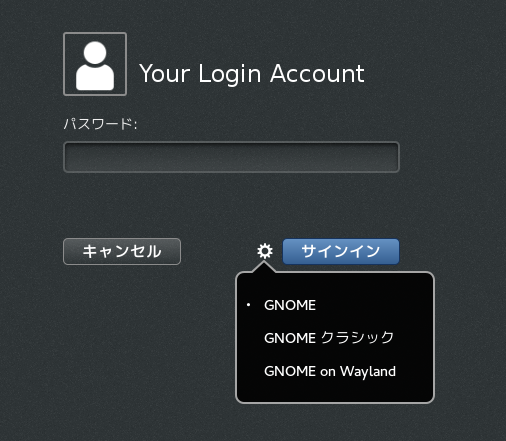Click the 'Your Login Account' name
The width and height of the screenshot is (506, 441).
point(252,74)
